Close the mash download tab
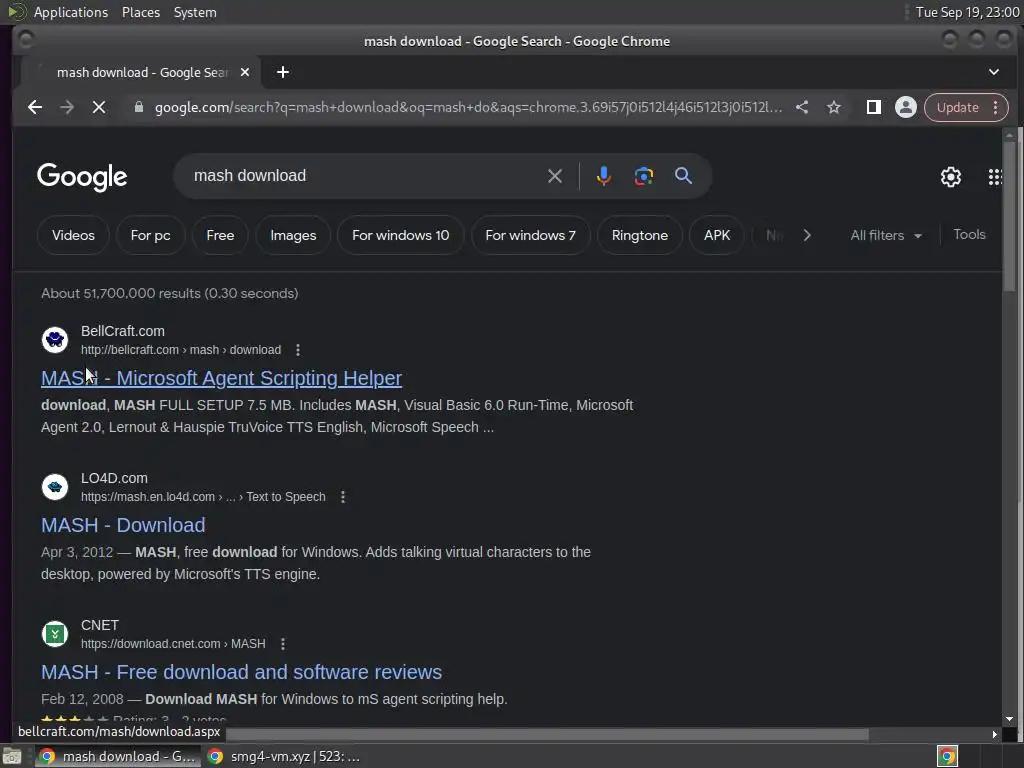The width and height of the screenshot is (1024, 768). click(x=244, y=72)
